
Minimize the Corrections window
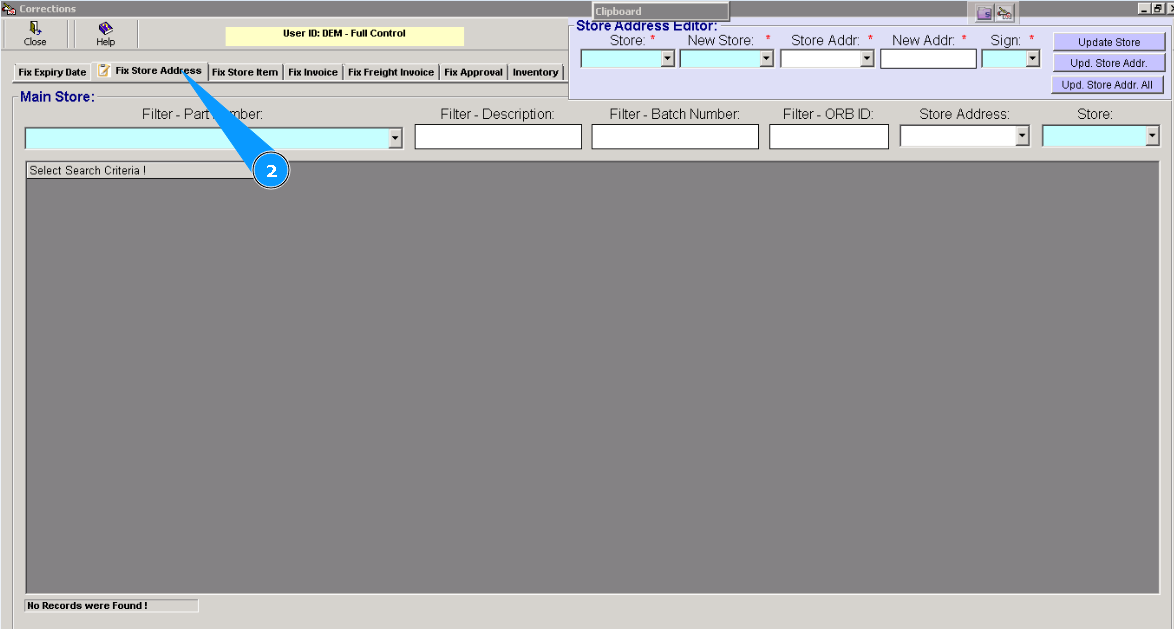tap(1143, 8)
